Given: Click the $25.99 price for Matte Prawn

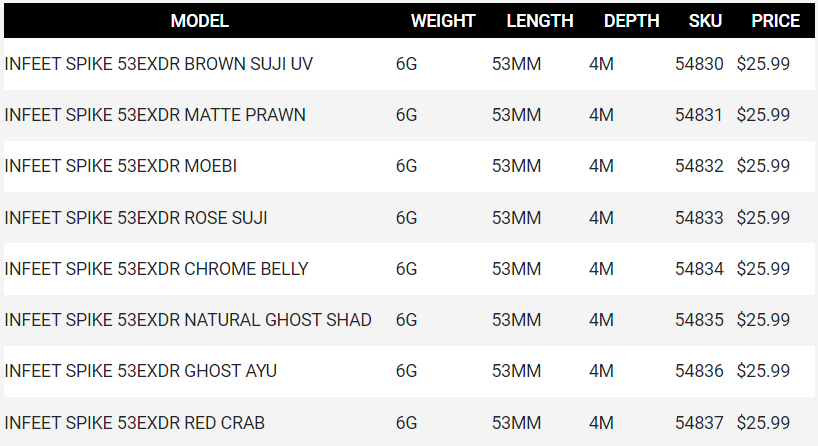Looking at the screenshot, I should pyautogui.click(x=763, y=115).
